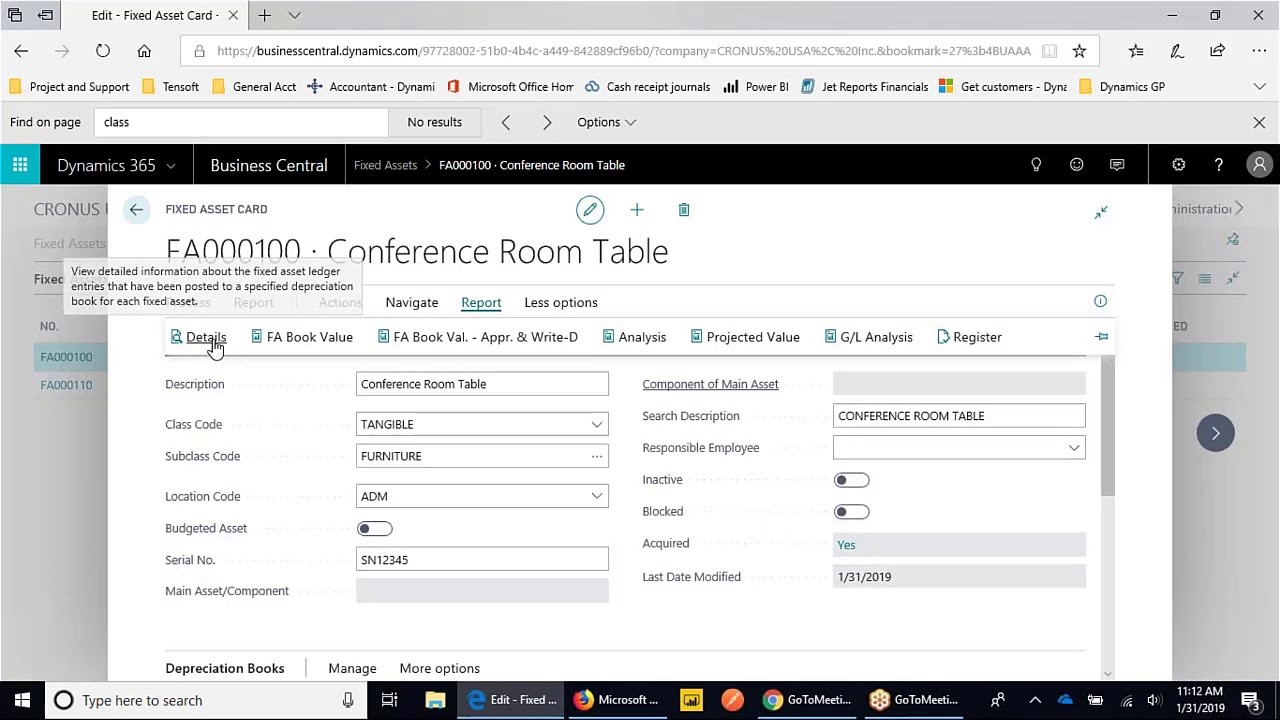Screen dimensions: 1280x720
Task: Pin the report action bar
Action: (x=1101, y=337)
